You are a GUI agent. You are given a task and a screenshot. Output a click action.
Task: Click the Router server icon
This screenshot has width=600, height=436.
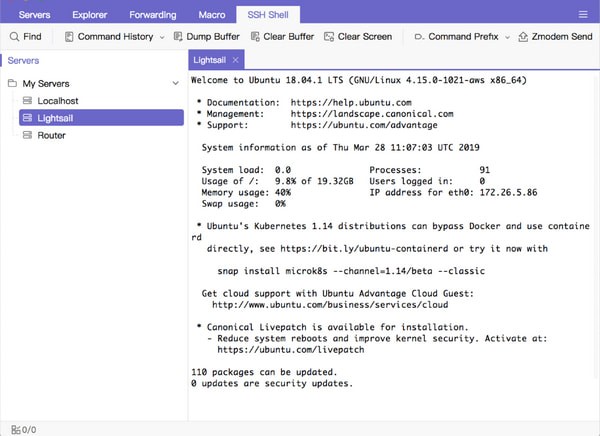click(x=27, y=135)
